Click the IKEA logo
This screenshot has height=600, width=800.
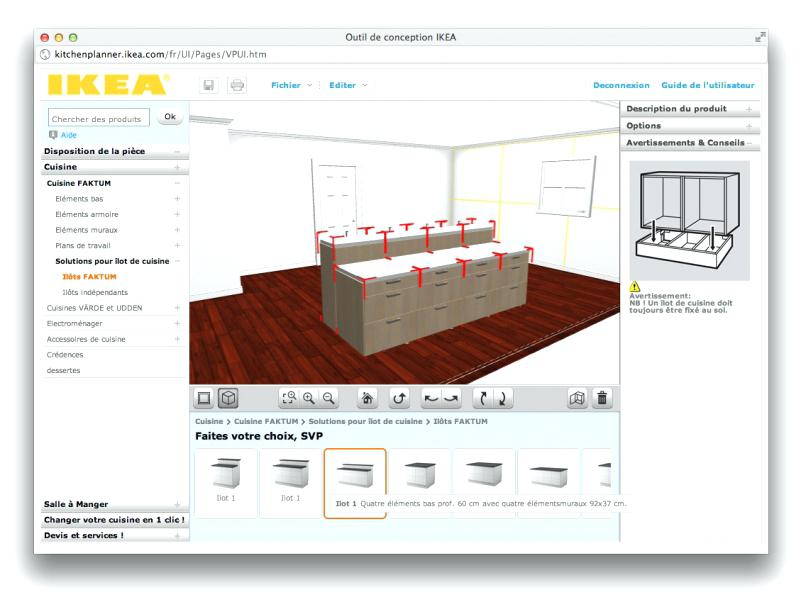point(108,85)
